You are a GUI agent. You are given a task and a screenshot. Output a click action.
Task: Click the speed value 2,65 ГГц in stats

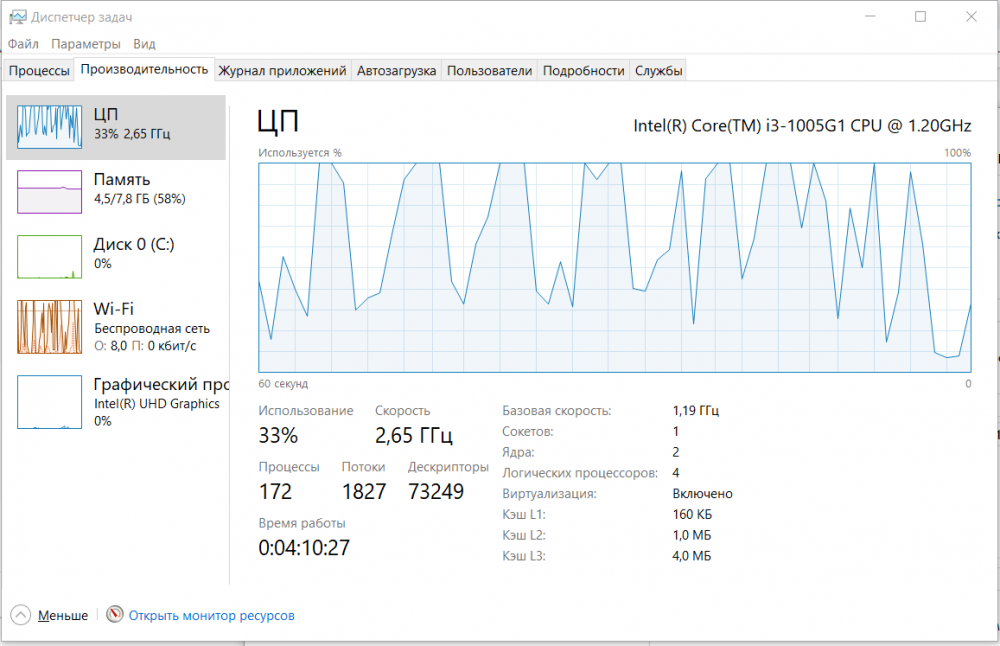[x=414, y=436]
